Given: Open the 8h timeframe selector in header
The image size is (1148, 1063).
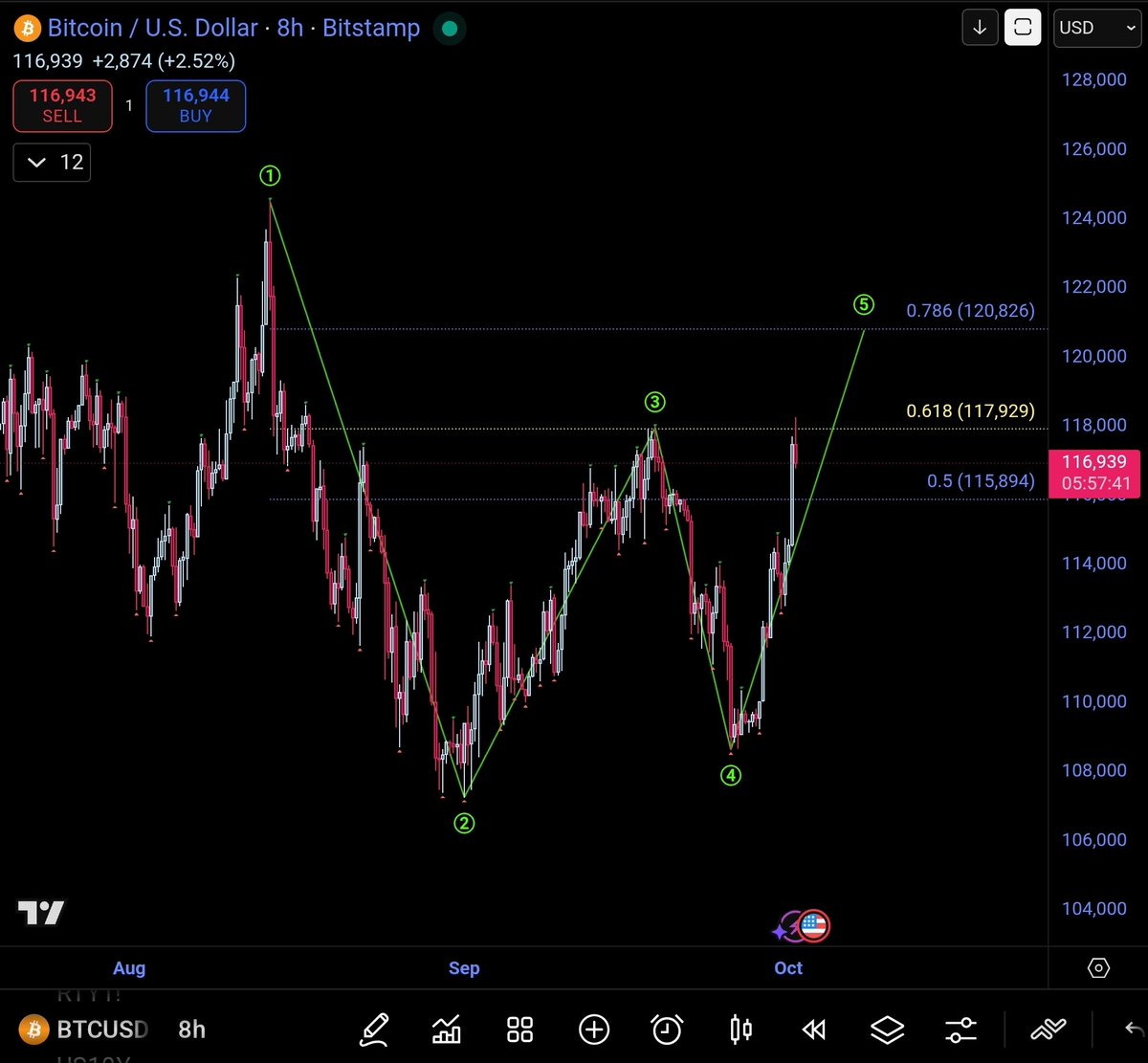Looking at the screenshot, I should (x=290, y=28).
